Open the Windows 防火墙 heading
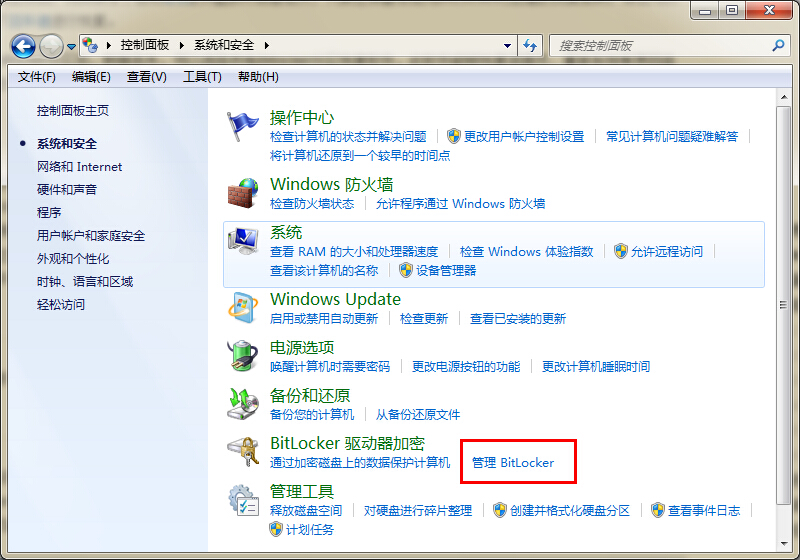800x560 pixels. (332, 184)
